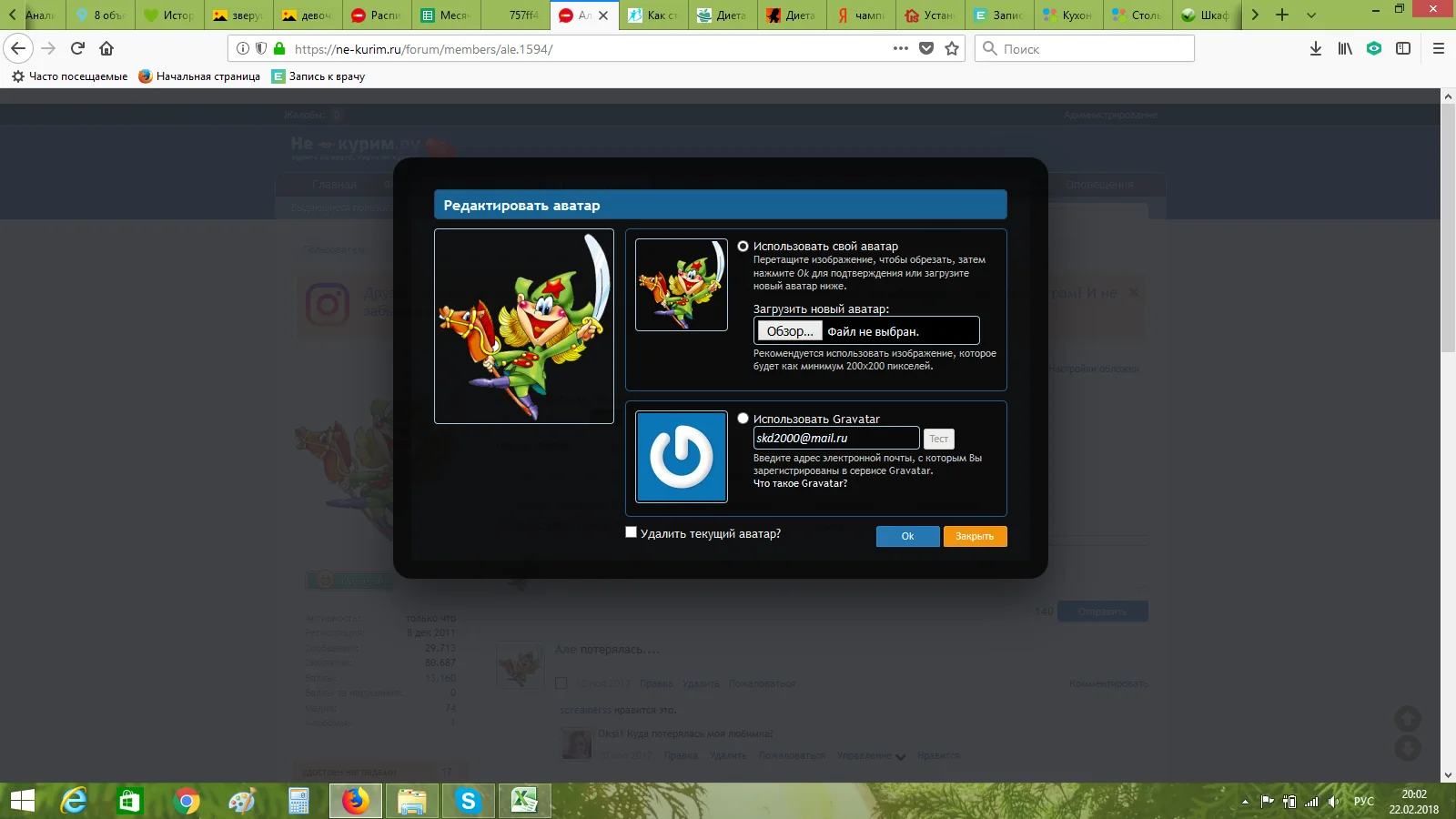This screenshot has width=1456, height=819.
Task: Switch input language via "РУС" indicator
Action: pos(1364,802)
